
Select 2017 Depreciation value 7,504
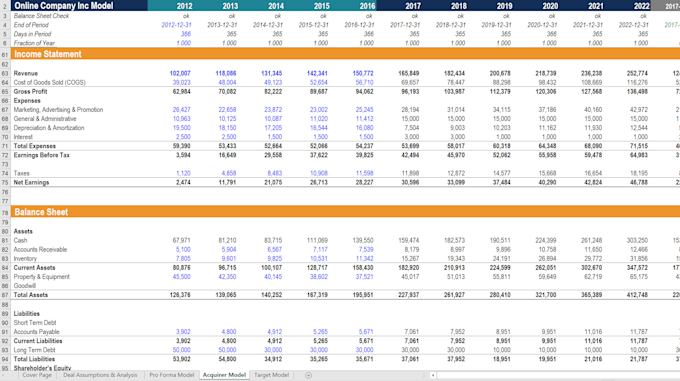point(412,128)
